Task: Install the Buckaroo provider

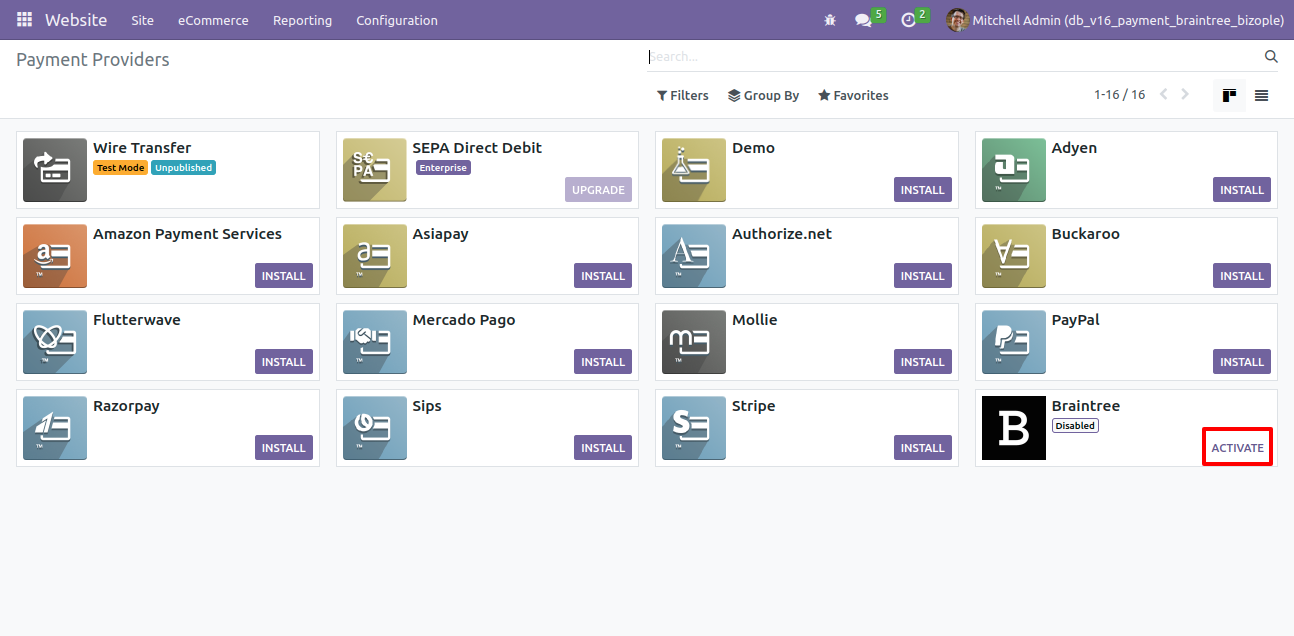Action: coord(1242,276)
